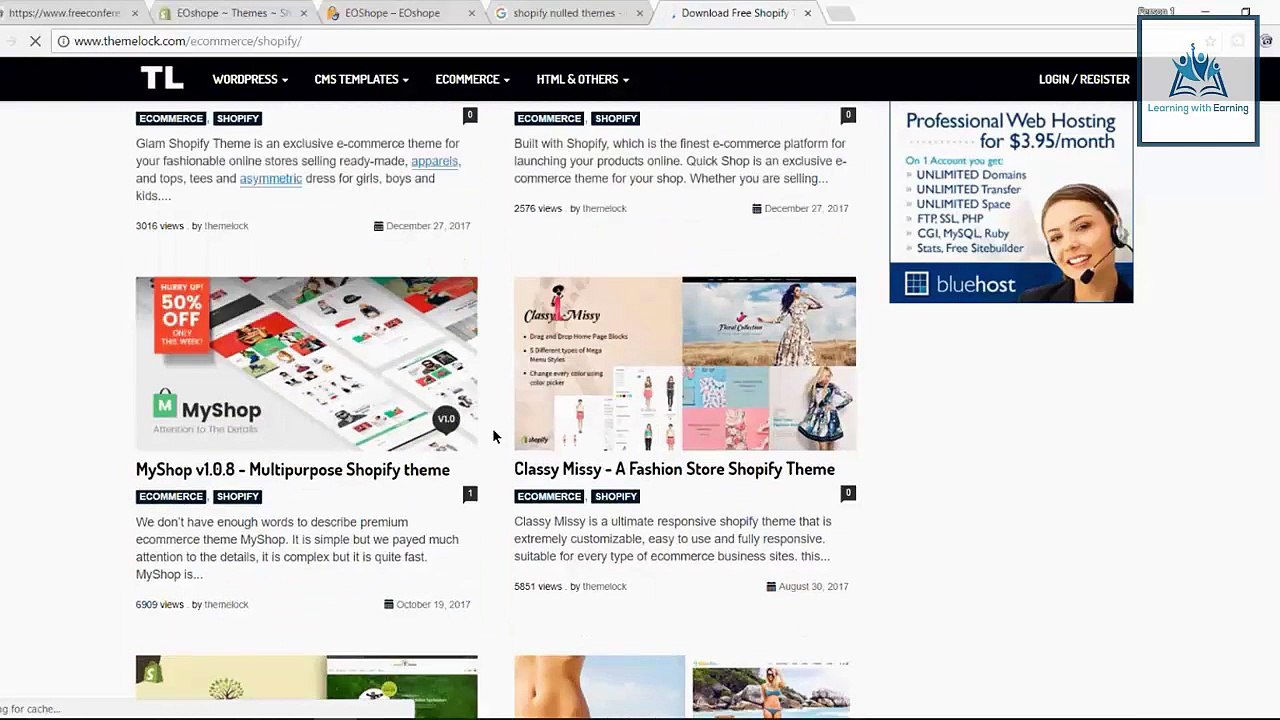Click the ECOMMERCE tag under Classy Missy
Screen dimensions: 1280x720
pyautogui.click(x=549, y=496)
